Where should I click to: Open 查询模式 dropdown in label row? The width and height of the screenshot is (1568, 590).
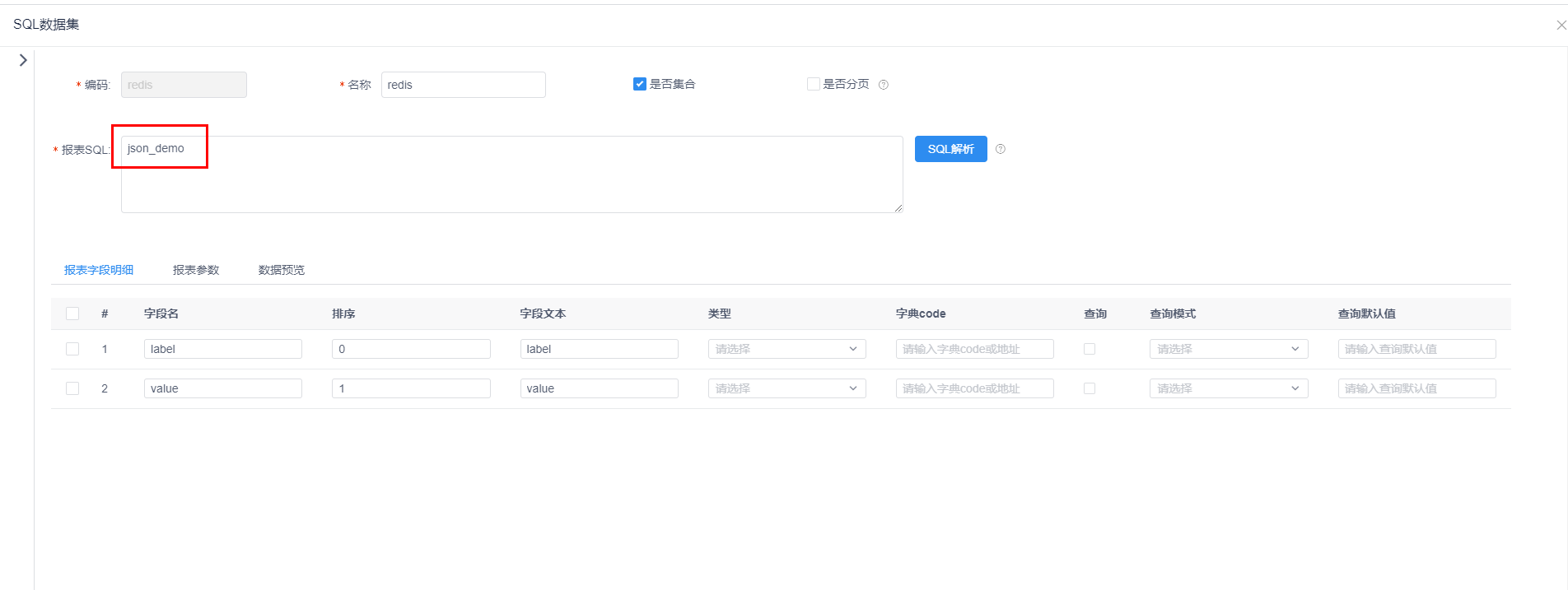coord(1229,349)
